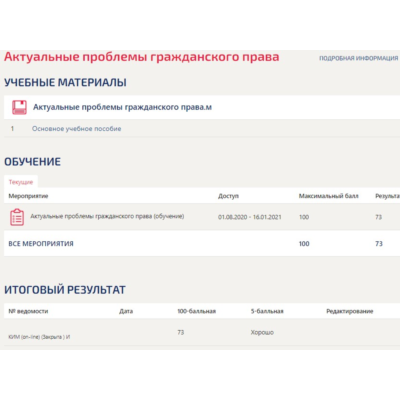Click the access dates 01.08.2020 - 16.01.2021
The image size is (400, 400).
(250, 217)
